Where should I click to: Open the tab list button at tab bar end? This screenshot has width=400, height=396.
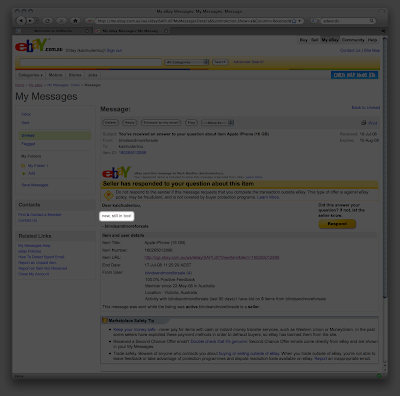(x=383, y=31)
